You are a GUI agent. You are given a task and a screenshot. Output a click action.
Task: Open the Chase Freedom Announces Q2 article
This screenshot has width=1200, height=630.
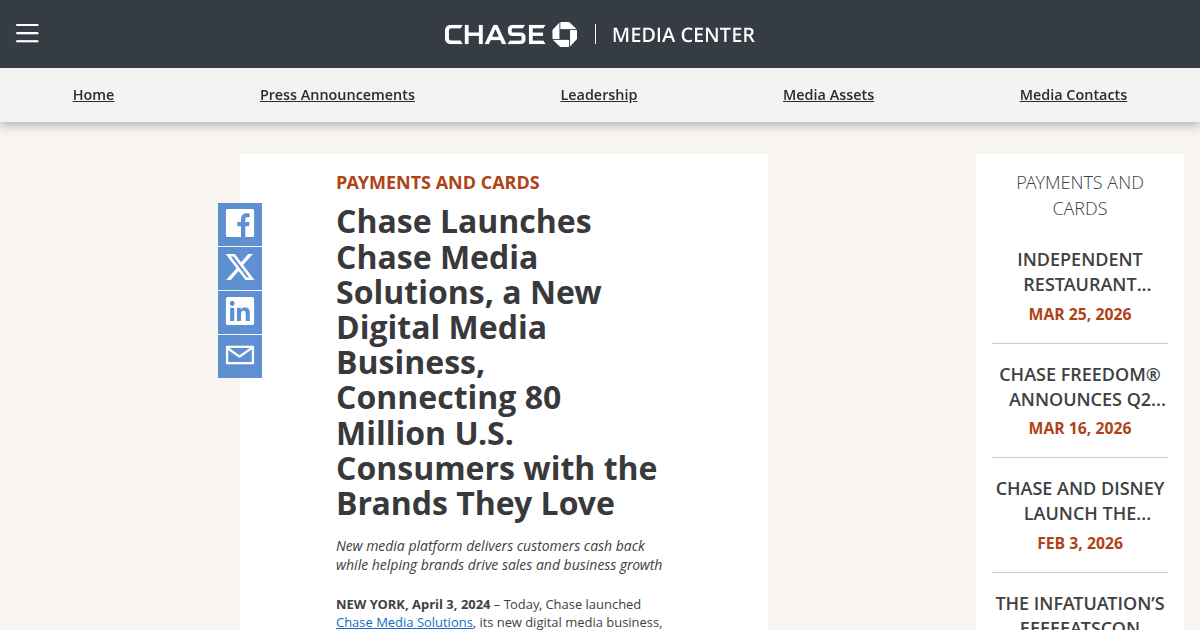pyautogui.click(x=1080, y=387)
